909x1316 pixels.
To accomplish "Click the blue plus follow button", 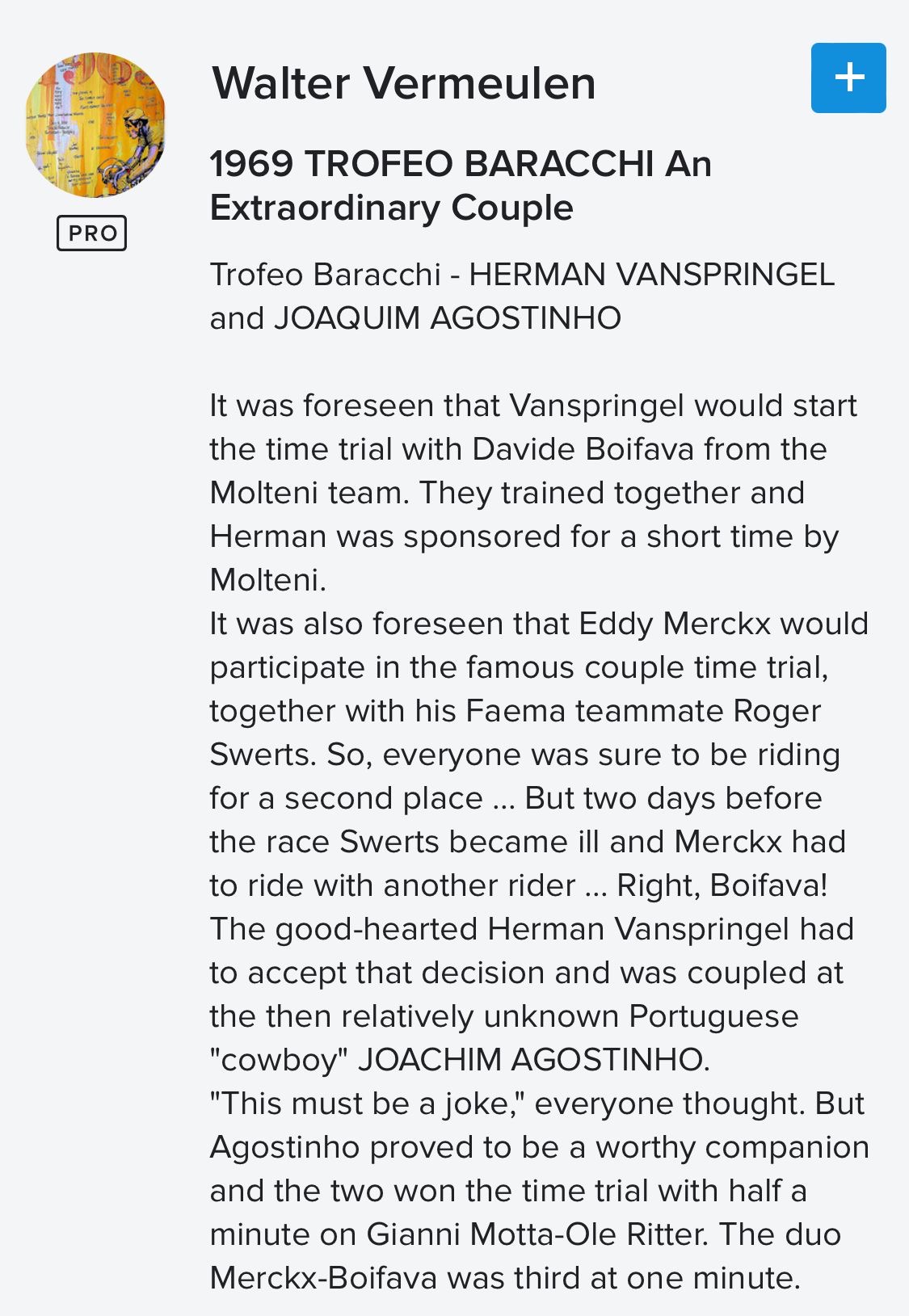I will pos(848,78).
